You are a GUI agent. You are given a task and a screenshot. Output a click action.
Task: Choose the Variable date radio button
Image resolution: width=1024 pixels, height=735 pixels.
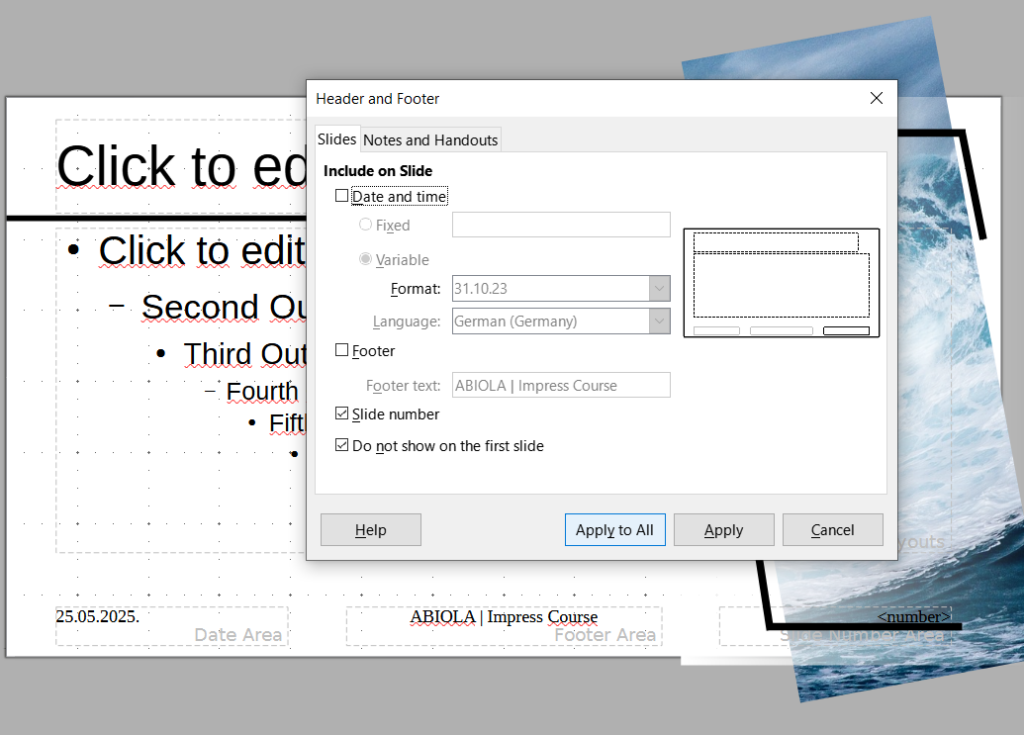[x=366, y=260]
